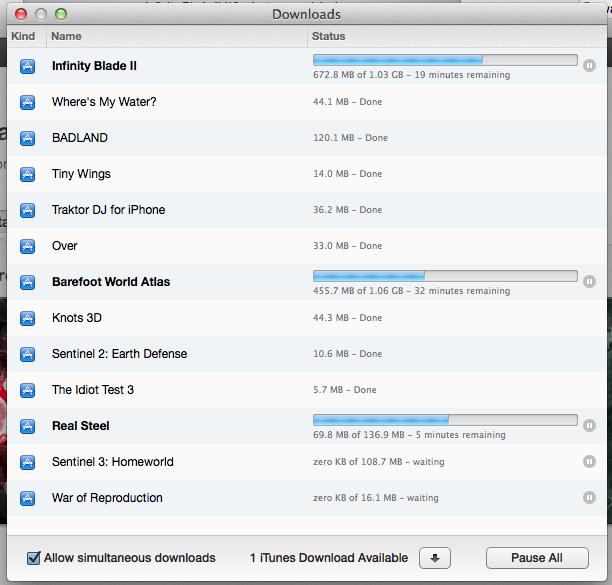Click the app icon next to Infinity Blade II
612x585 pixels.
tap(27, 66)
